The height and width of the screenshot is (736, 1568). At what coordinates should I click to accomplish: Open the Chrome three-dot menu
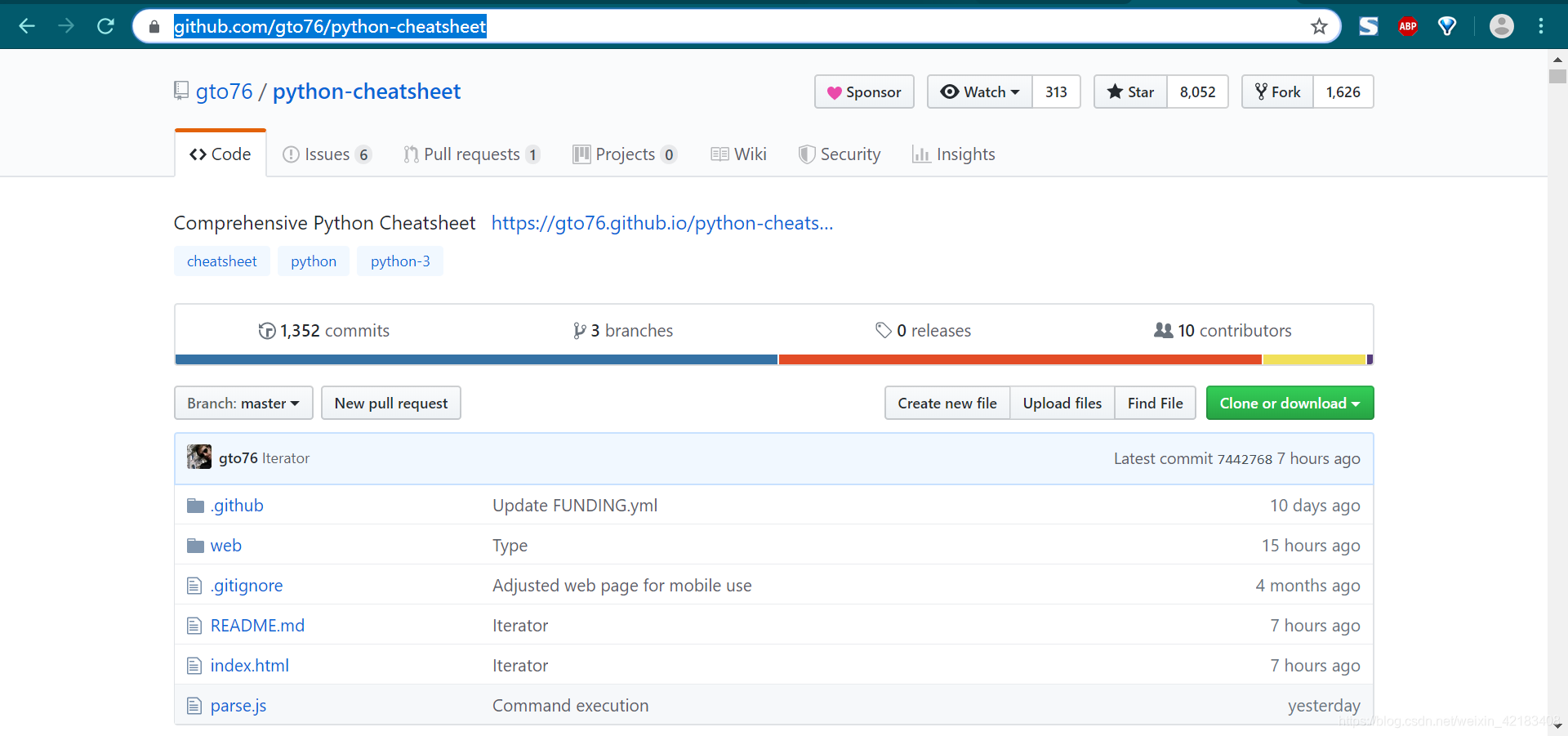point(1541,26)
